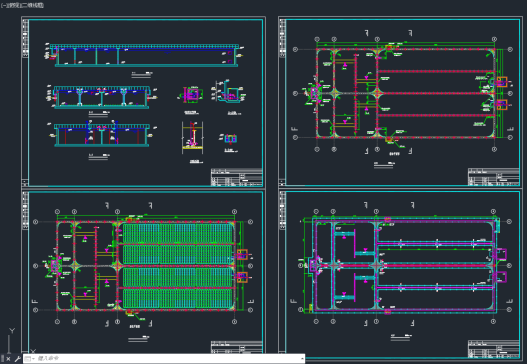Open command line customization wrench icon
The height and width of the screenshot is (364, 527).
[x=17, y=359]
